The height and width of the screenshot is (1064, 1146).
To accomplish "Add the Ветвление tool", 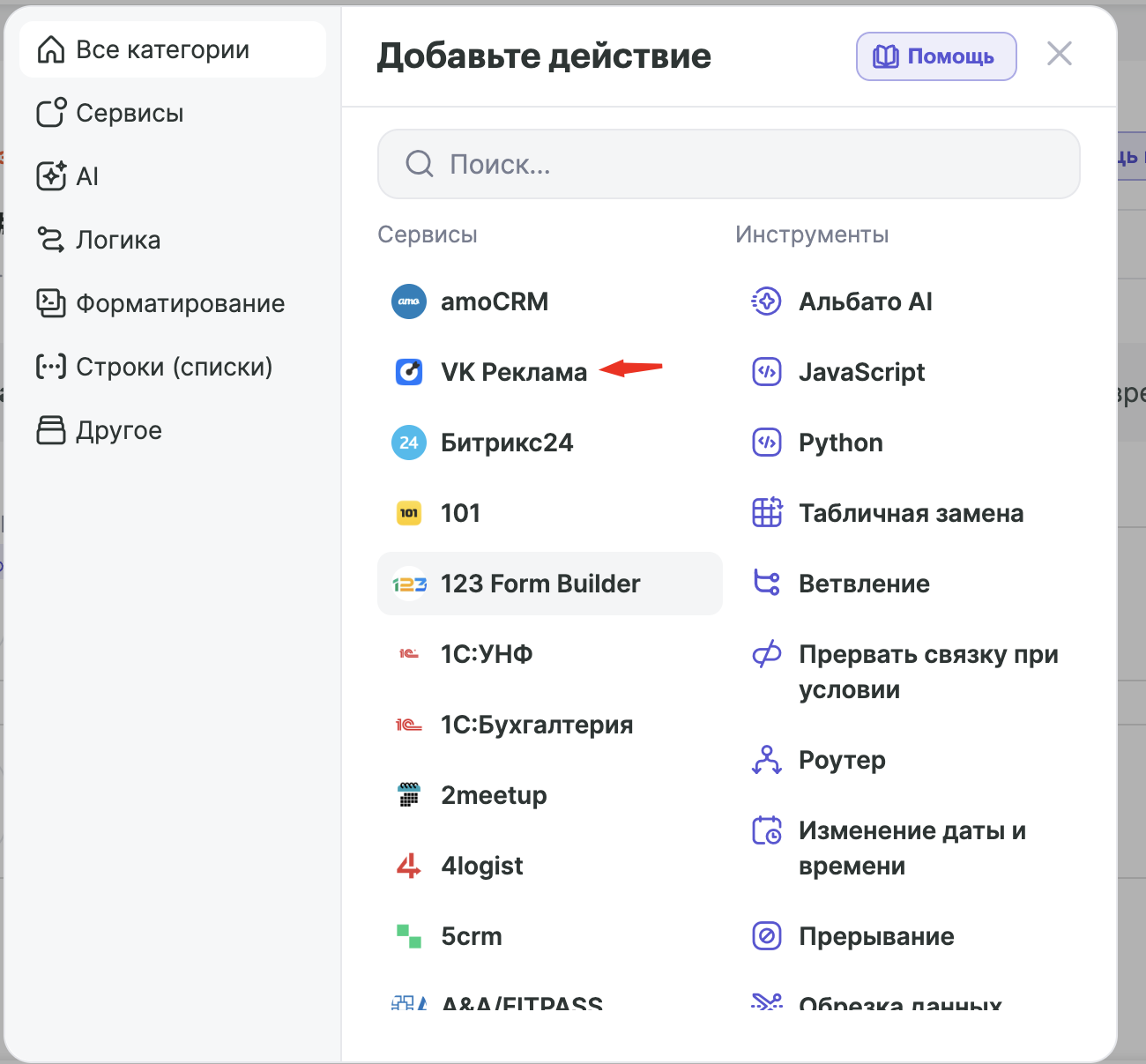I will pyautogui.click(x=908, y=584).
